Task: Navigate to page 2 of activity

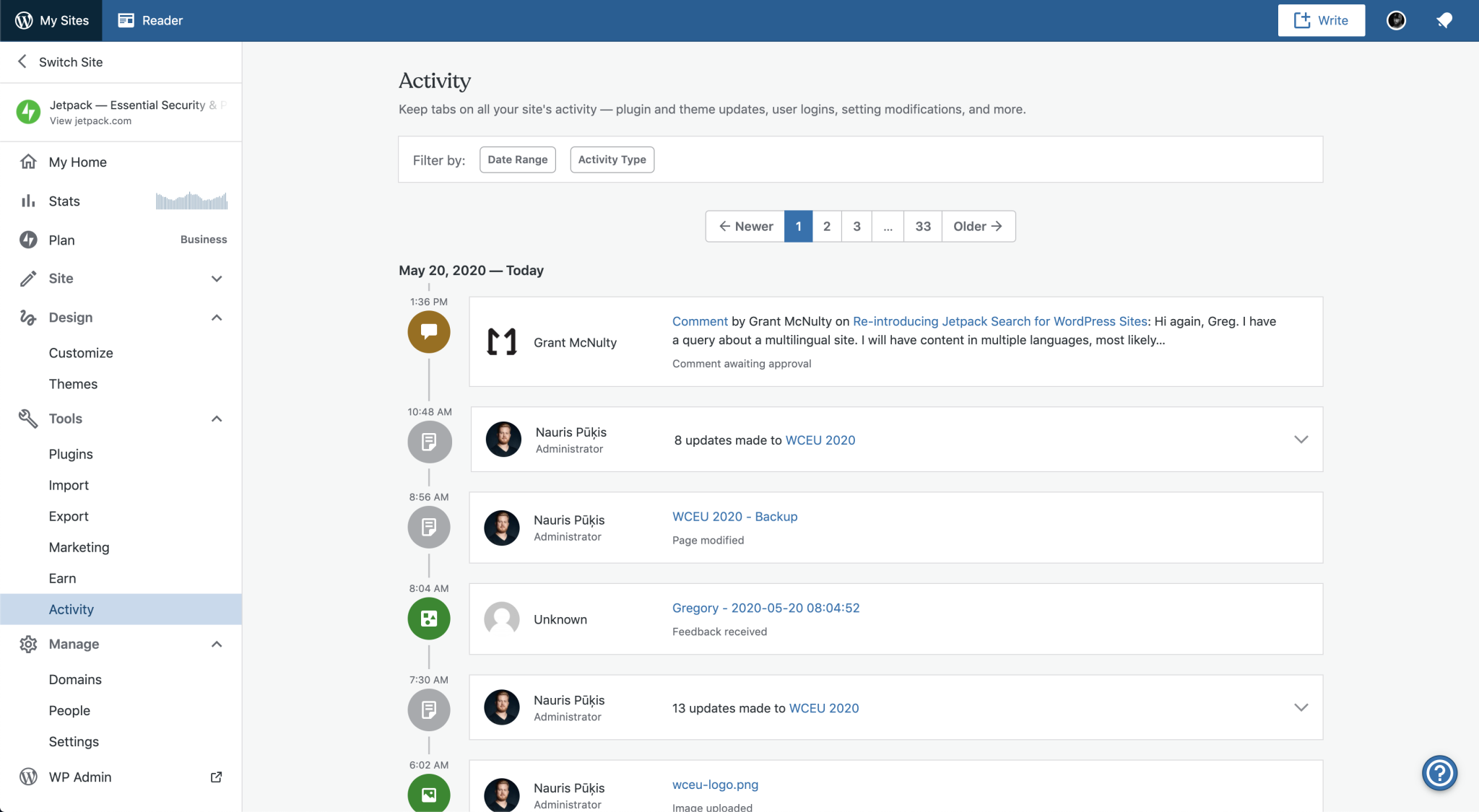Action: [827, 226]
